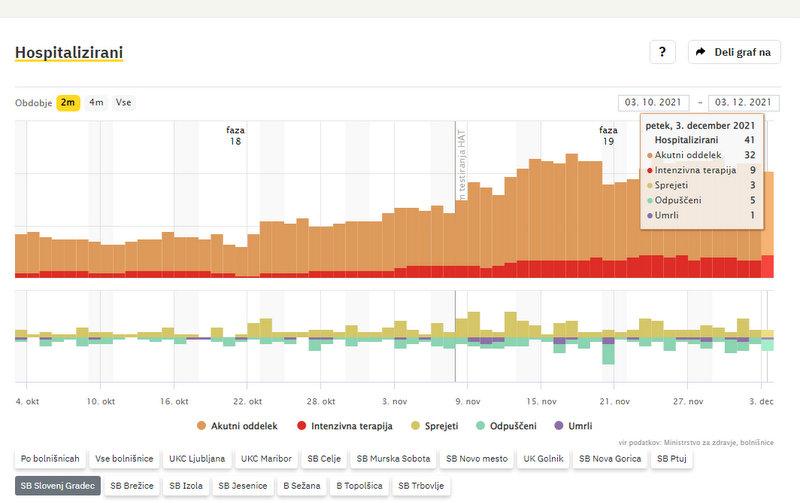Switch period to 4m

[x=96, y=102]
